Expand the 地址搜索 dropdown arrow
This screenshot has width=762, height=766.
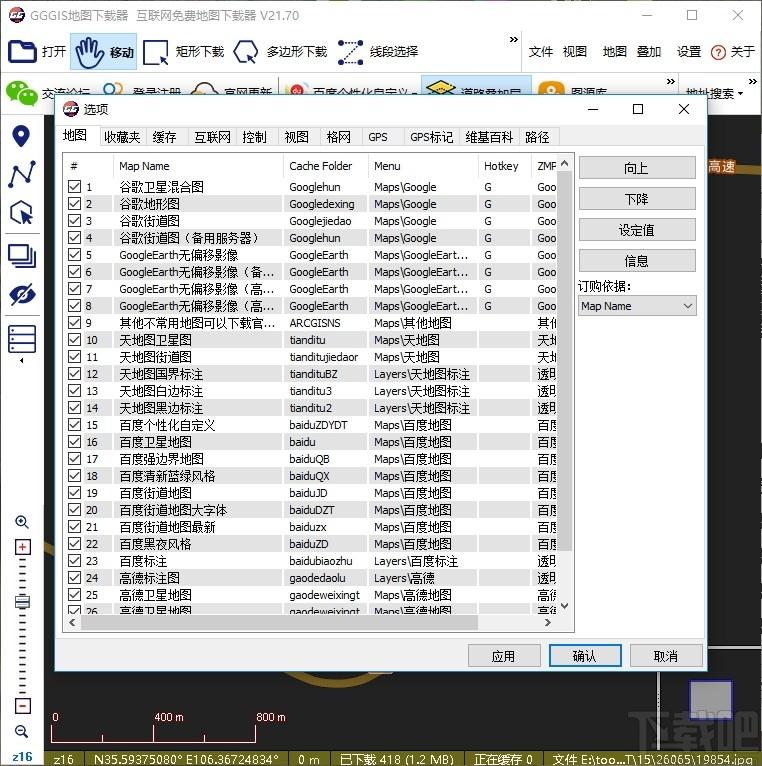click(740, 94)
